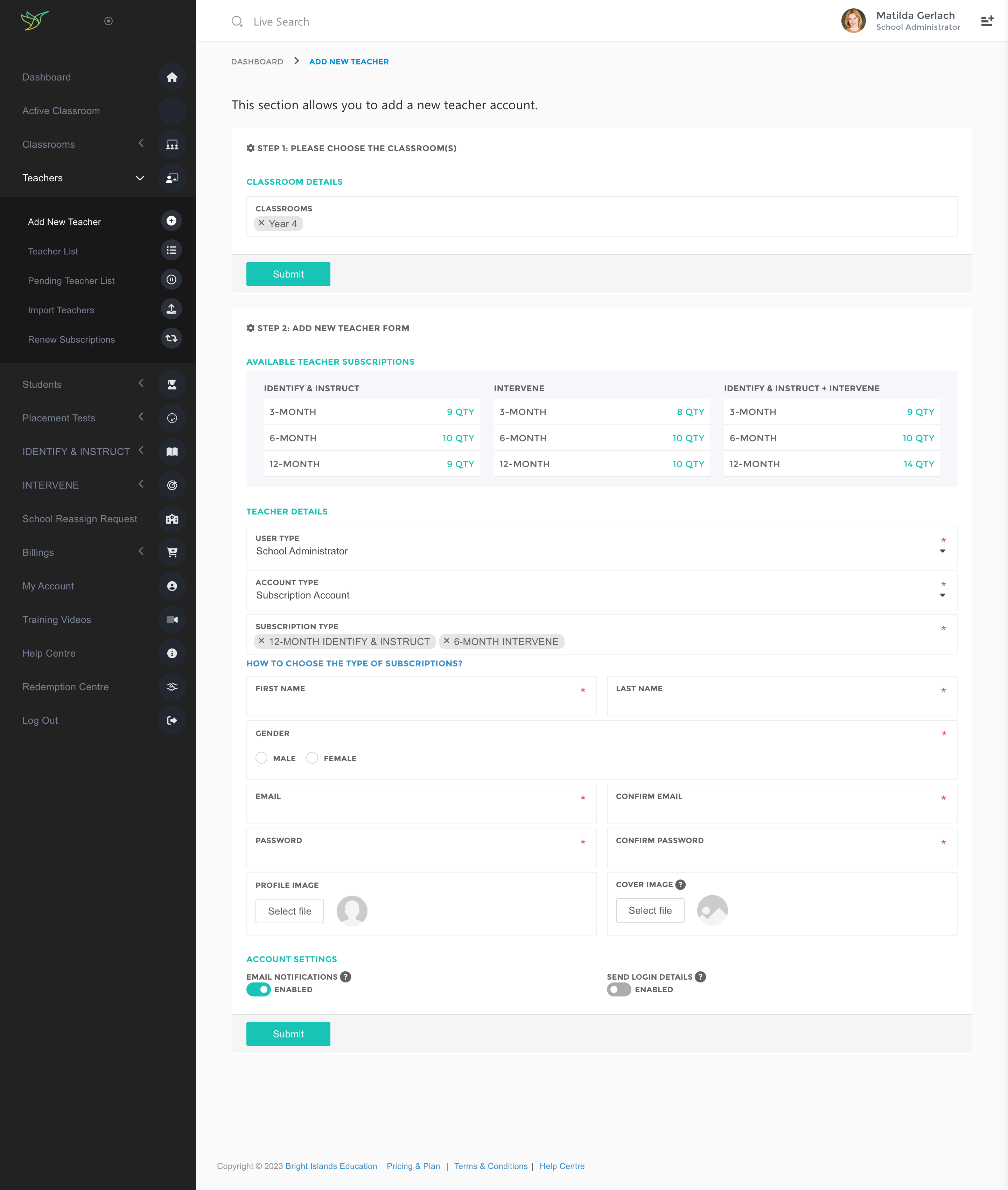Click the Cover Image help icon
The width and height of the screenshot is (1008, 1190).
(680, 884)
